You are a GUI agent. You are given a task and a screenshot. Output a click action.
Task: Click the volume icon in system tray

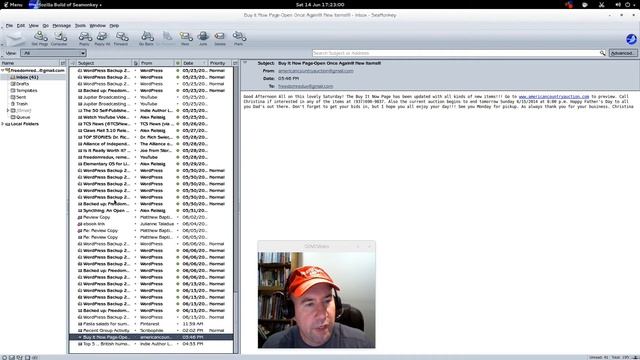tap(618, 4)
